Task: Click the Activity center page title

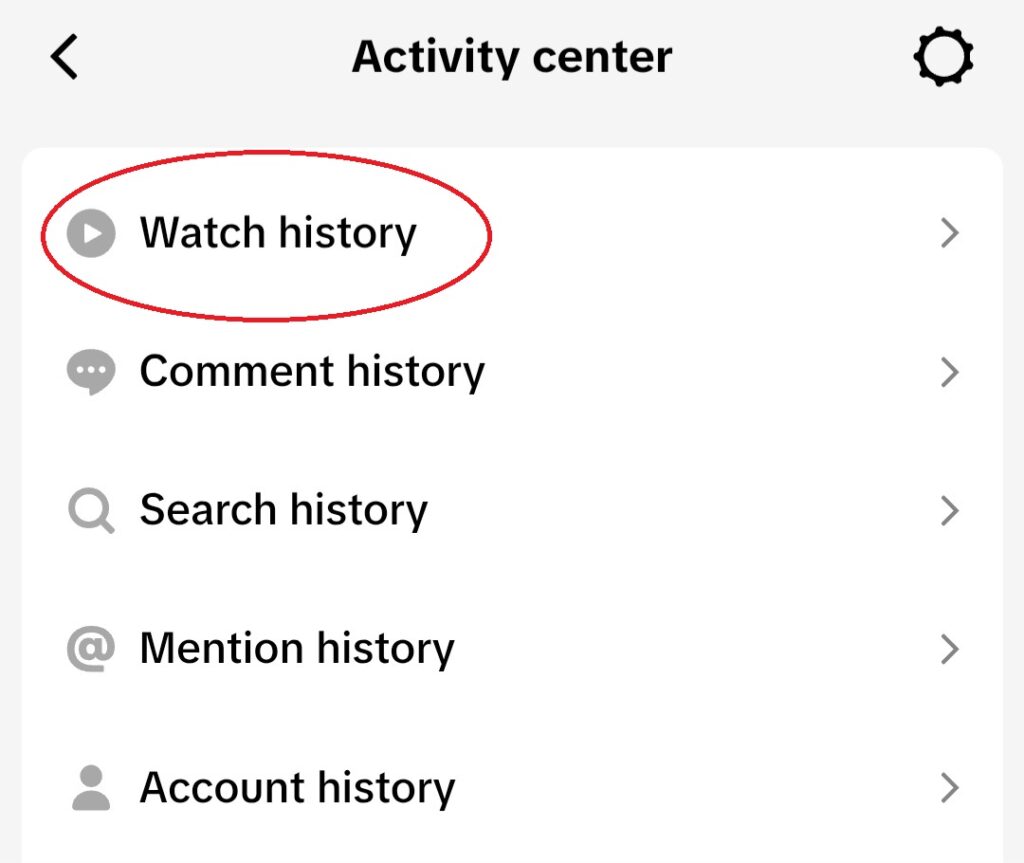Action: [512, 57]
